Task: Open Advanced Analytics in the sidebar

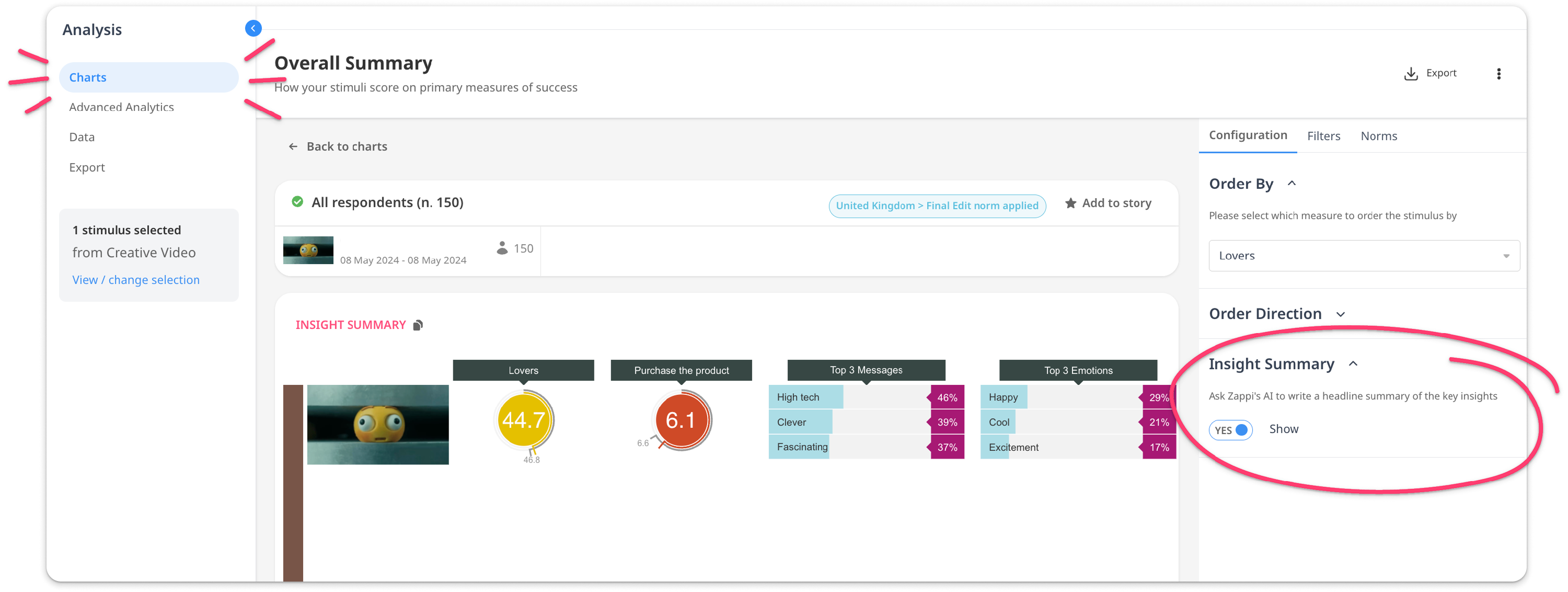Action: click(121, 107)
